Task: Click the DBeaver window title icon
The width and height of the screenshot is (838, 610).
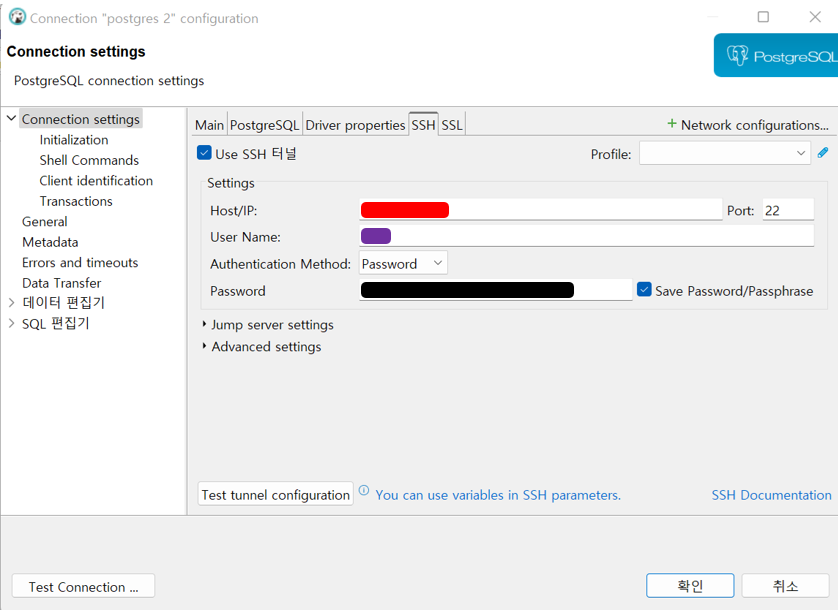Action: 17,17
